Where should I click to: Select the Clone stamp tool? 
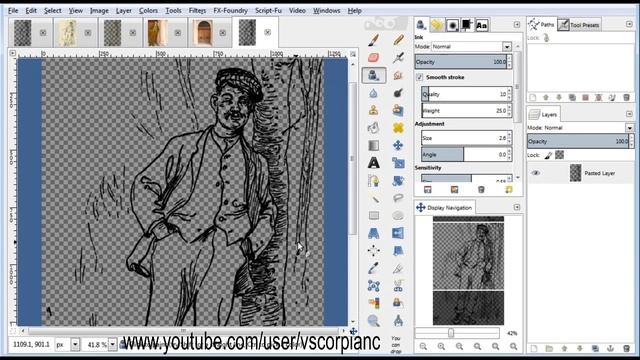pos(373,110)
